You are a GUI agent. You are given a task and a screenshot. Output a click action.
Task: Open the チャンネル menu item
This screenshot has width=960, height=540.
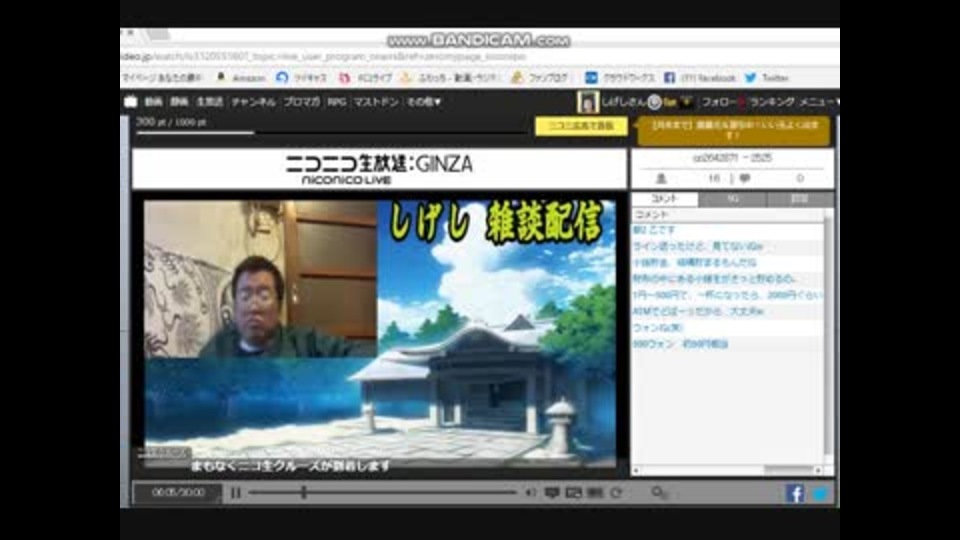pos(253,102)
